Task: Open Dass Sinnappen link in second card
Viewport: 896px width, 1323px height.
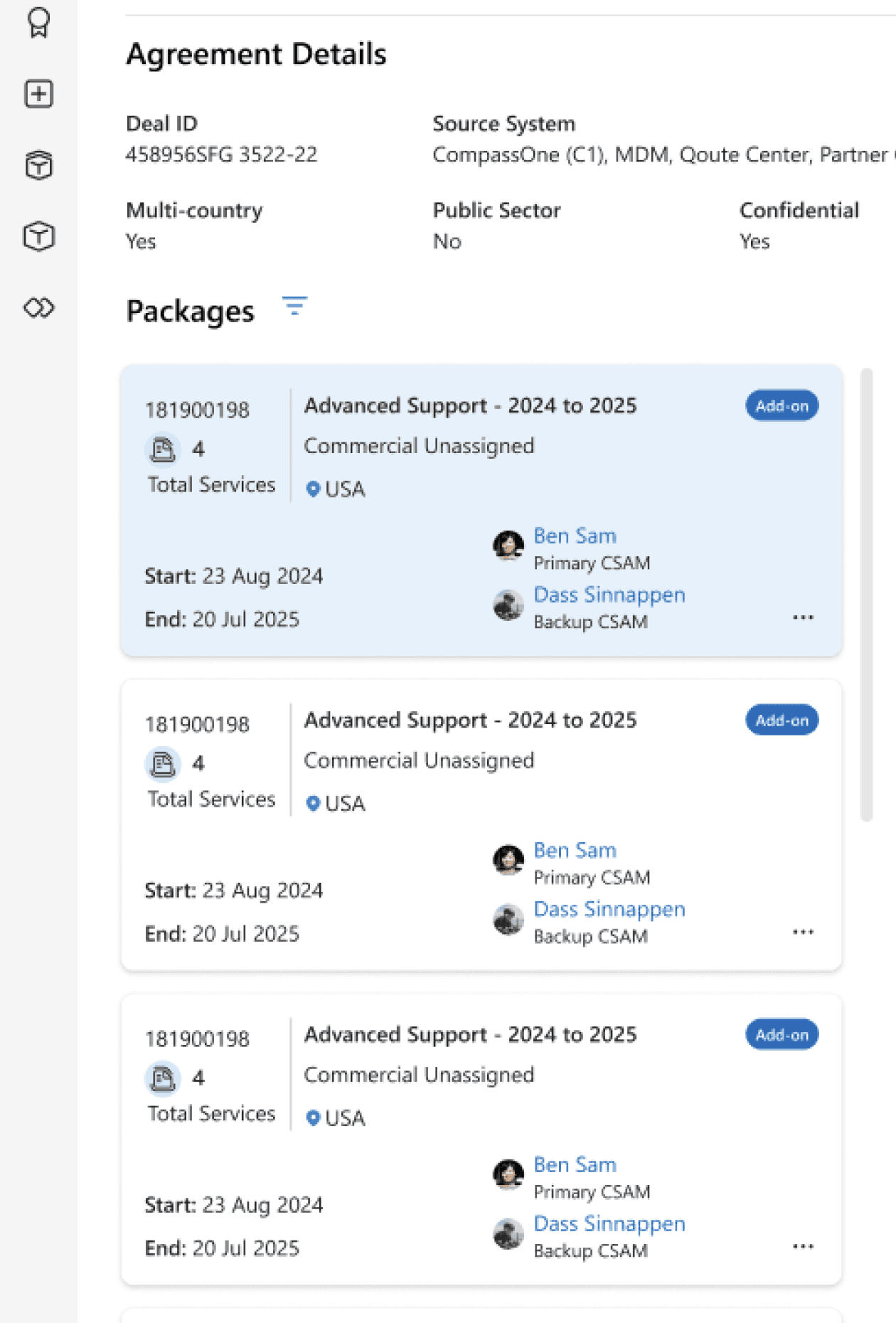Action: click(x=609, y=909)
